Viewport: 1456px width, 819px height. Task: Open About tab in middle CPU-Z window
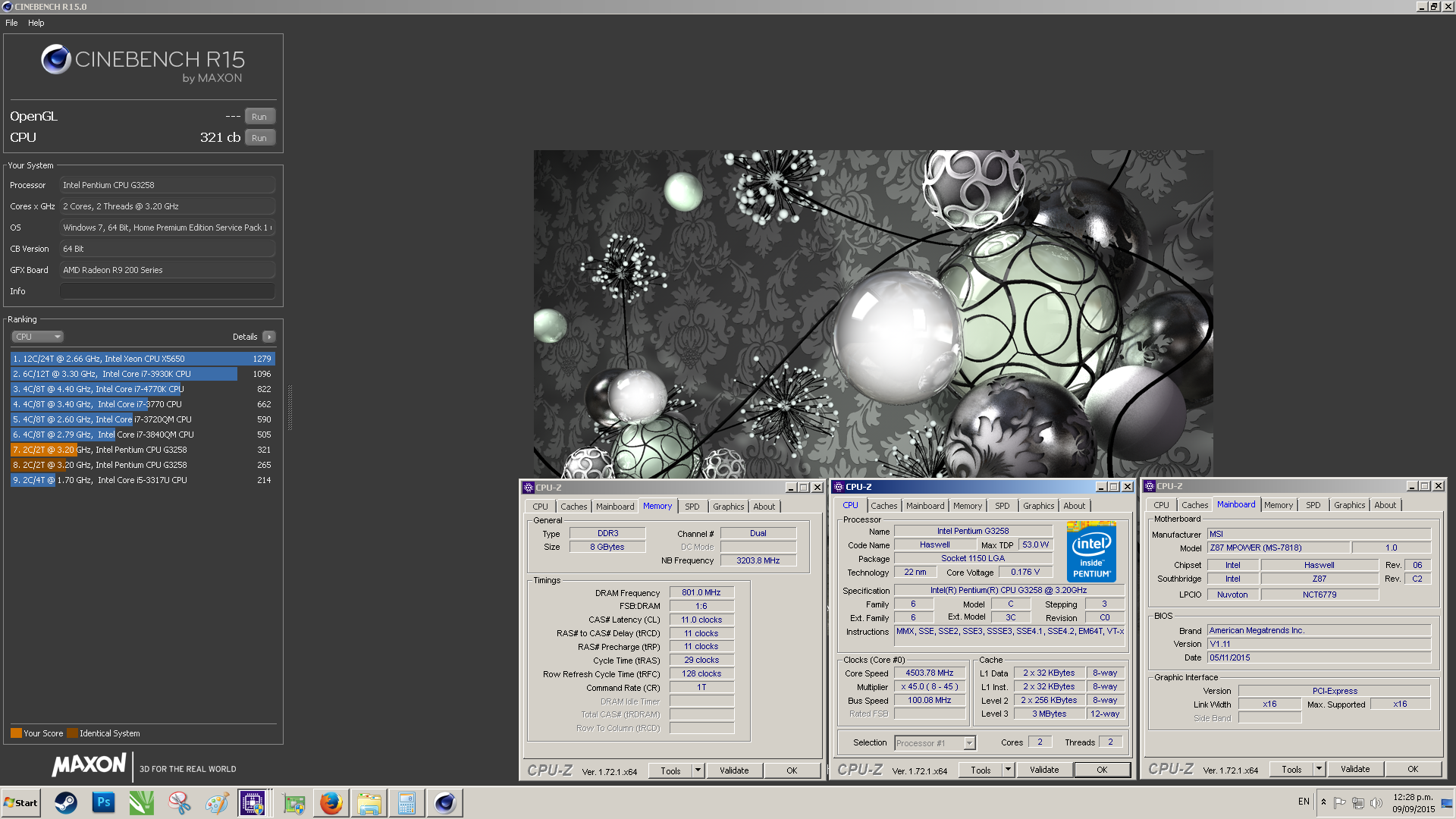point(1074,506)
